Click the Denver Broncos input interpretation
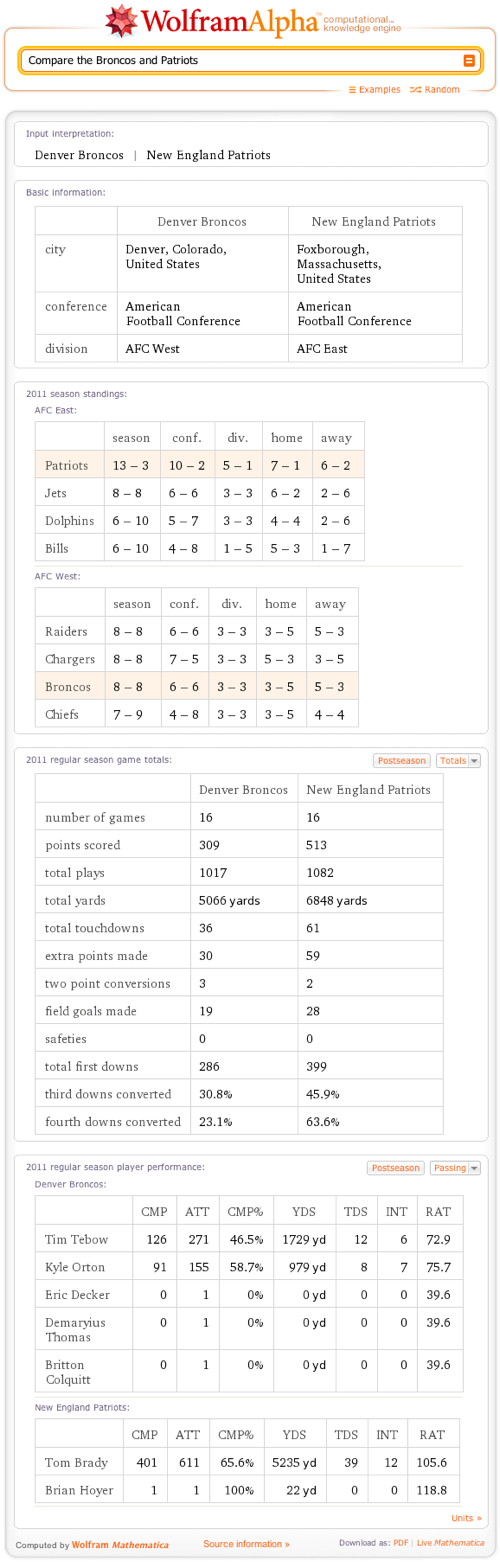500x1562 pixels. point(79,155)
